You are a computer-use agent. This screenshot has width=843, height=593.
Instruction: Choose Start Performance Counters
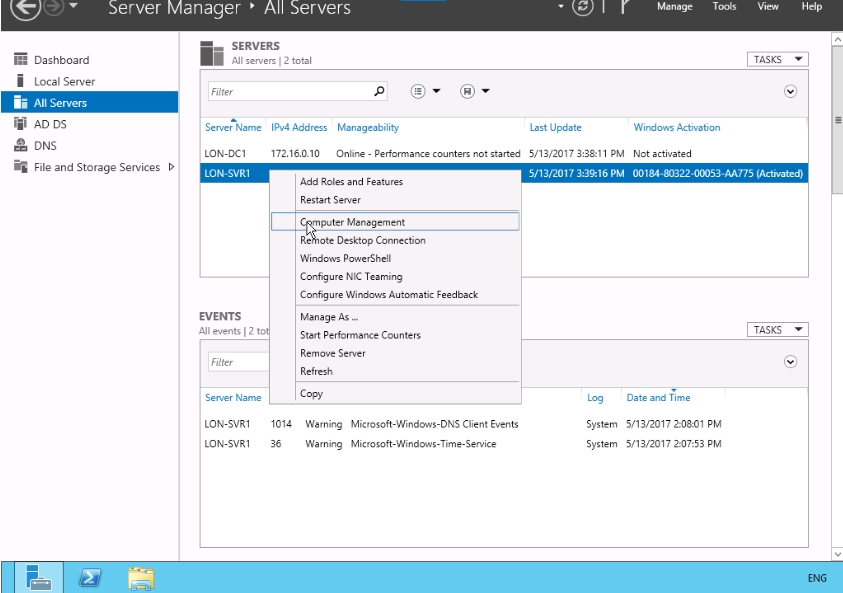tap(395, 335)
